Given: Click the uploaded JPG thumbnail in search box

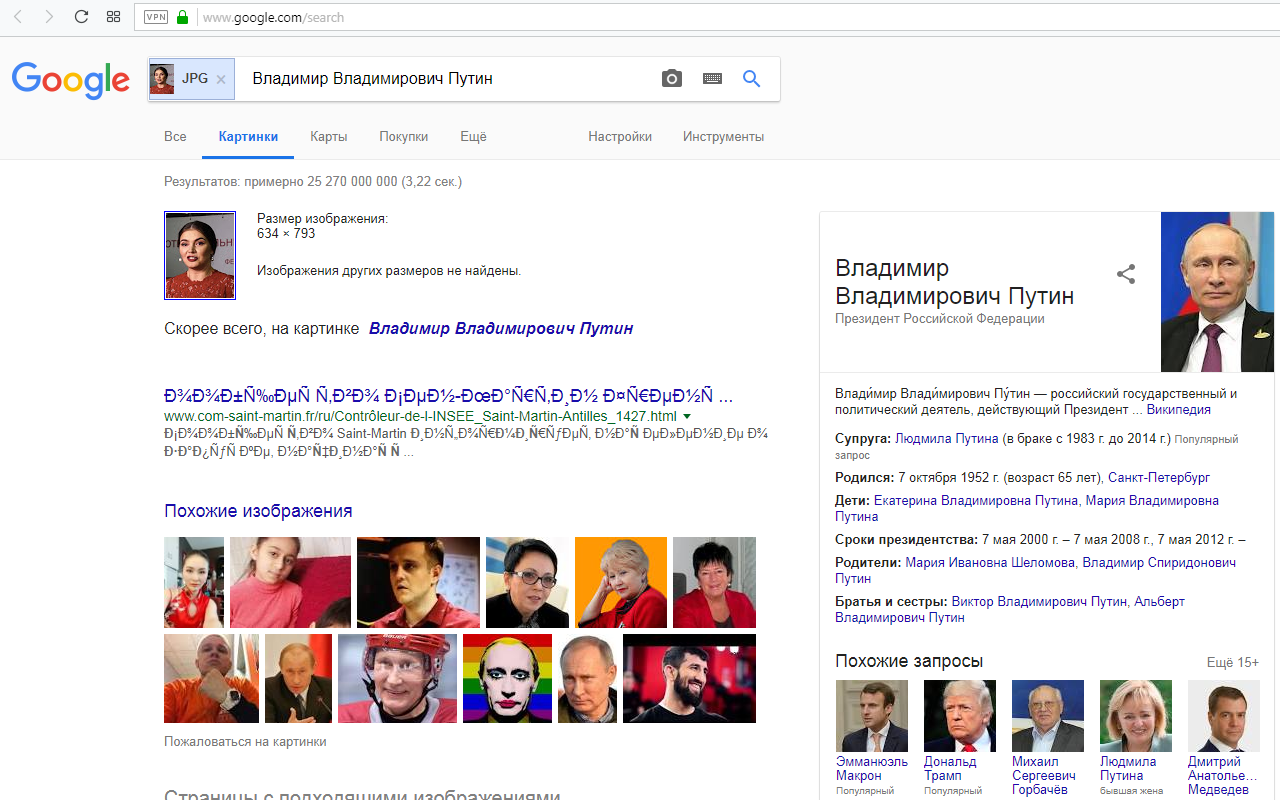Looking at the screenshot, I should (x=162, y=79).
